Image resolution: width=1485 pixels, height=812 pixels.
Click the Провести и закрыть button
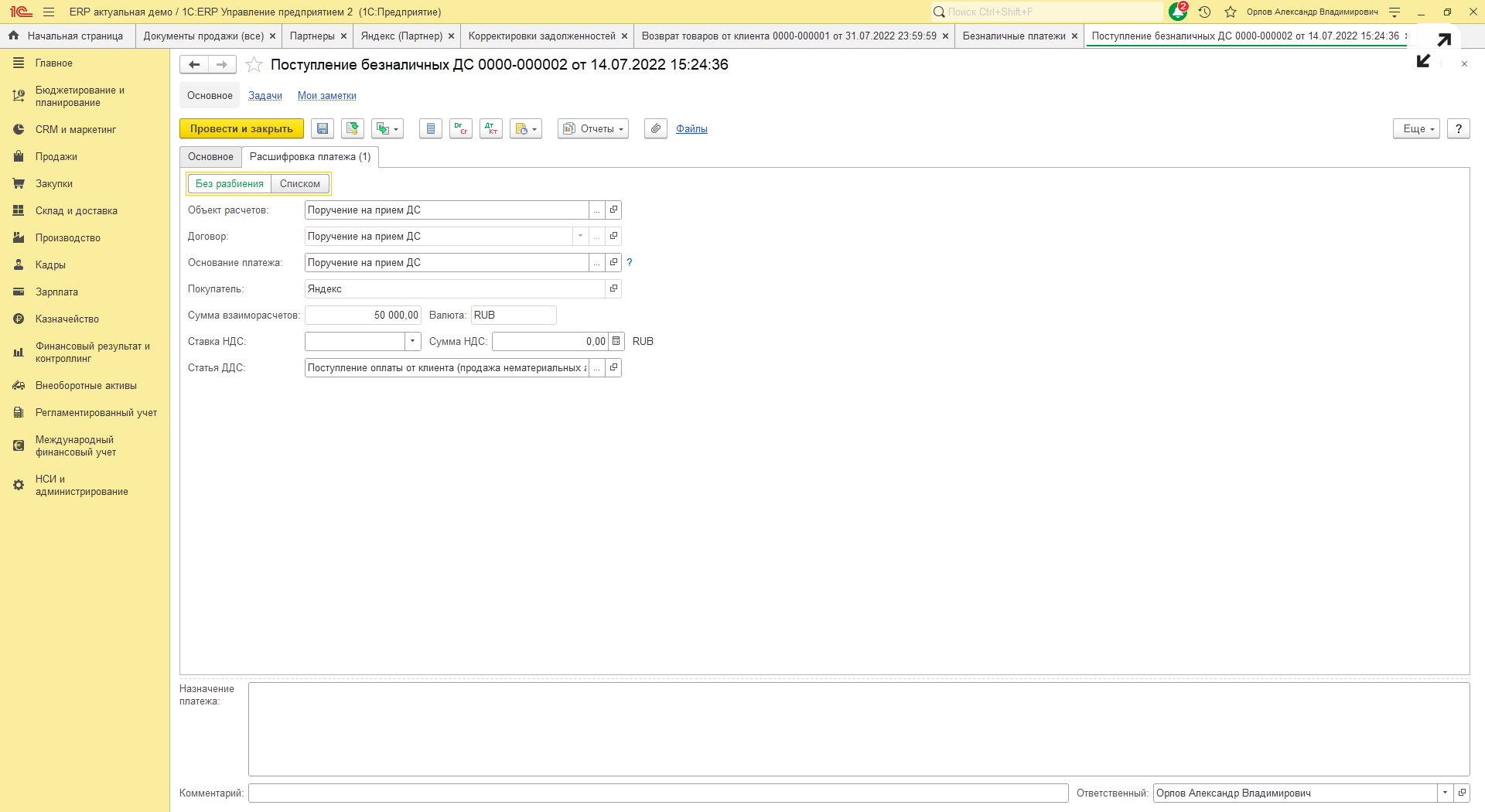(241, 129)
